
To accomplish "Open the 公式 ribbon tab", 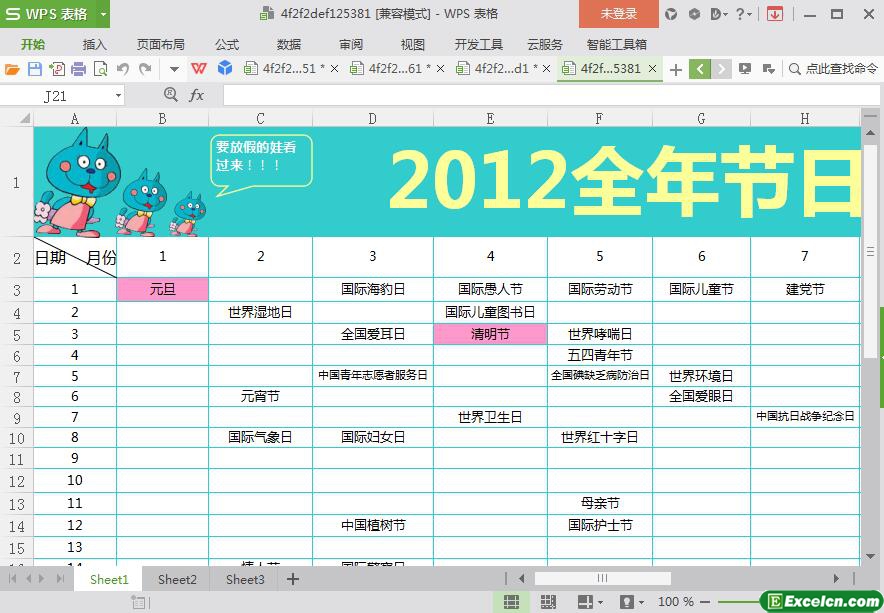I will [x=227, y=45].
